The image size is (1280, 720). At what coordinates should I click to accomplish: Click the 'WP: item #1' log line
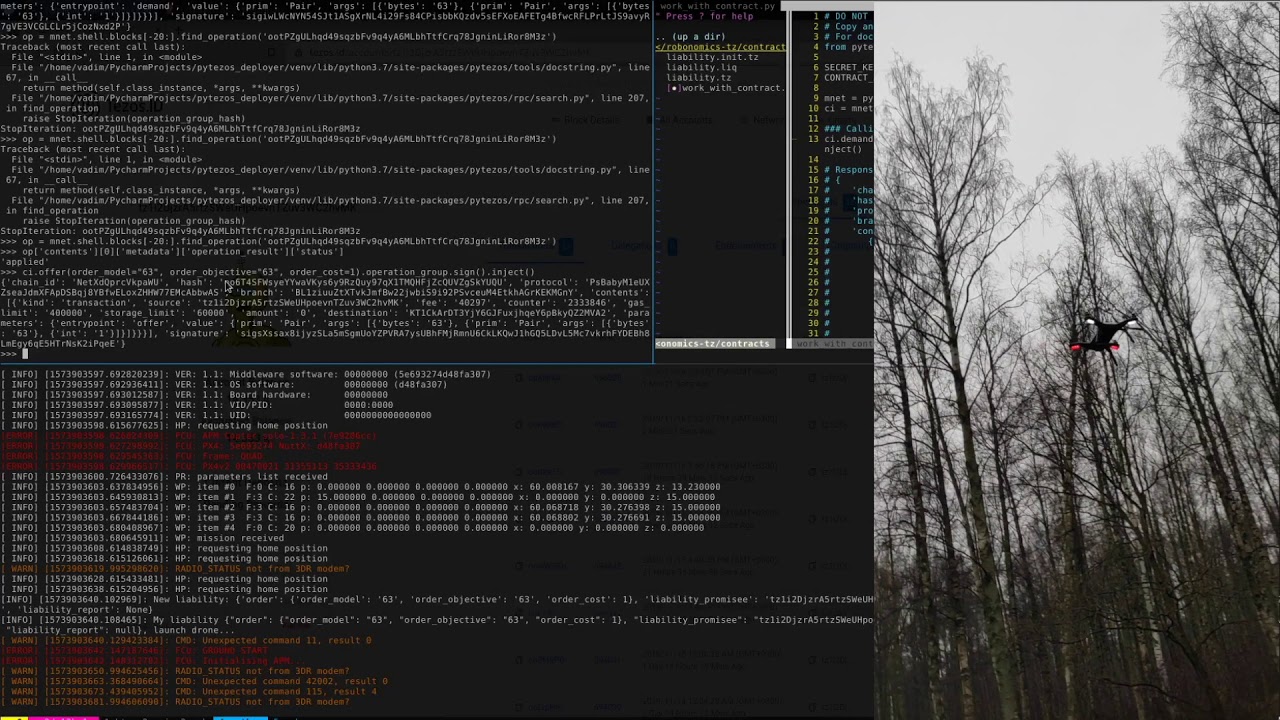(357, 497)
